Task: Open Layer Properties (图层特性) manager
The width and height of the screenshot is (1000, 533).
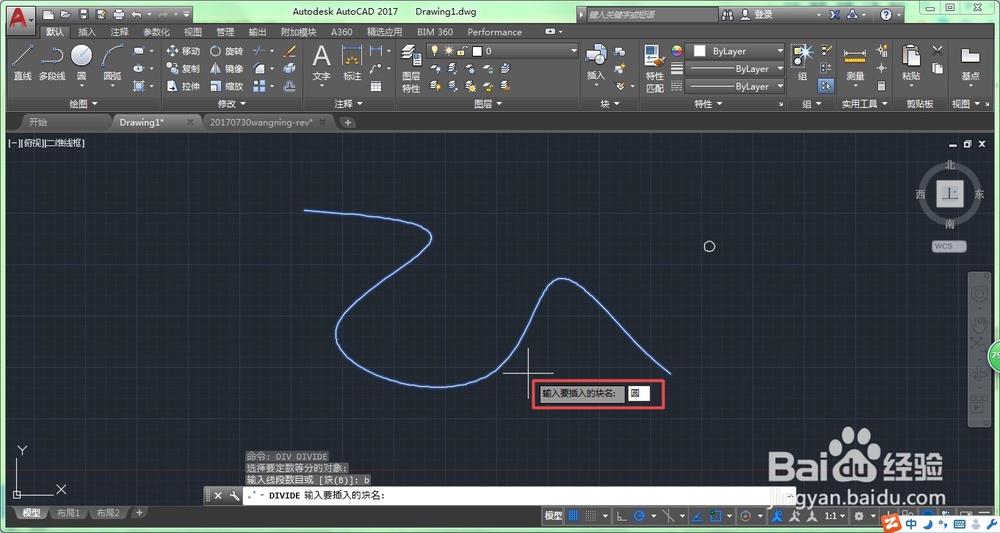Action: [x=411, y=68]
